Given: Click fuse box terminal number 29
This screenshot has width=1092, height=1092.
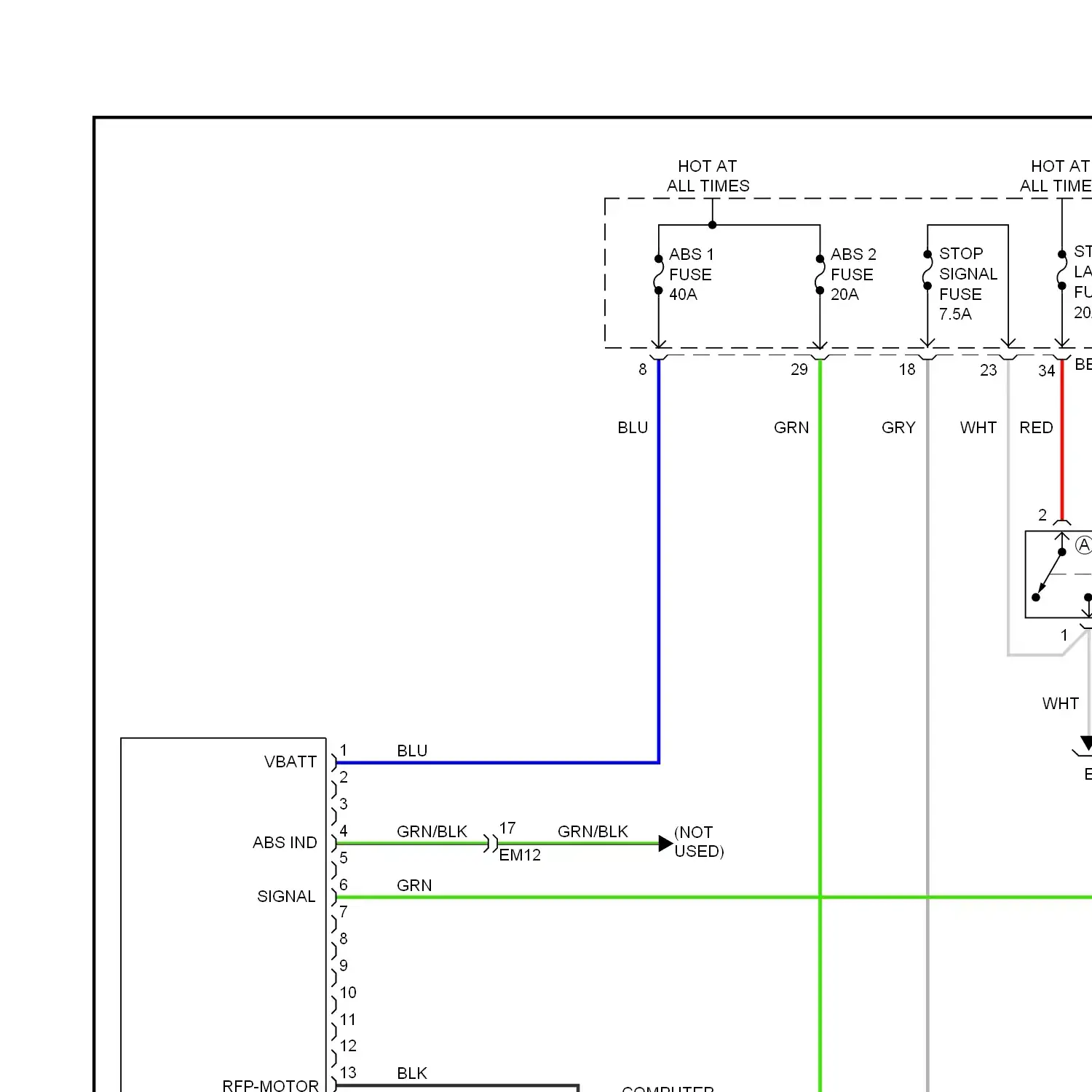Looking at the screenshot, I should coord(799,370).
